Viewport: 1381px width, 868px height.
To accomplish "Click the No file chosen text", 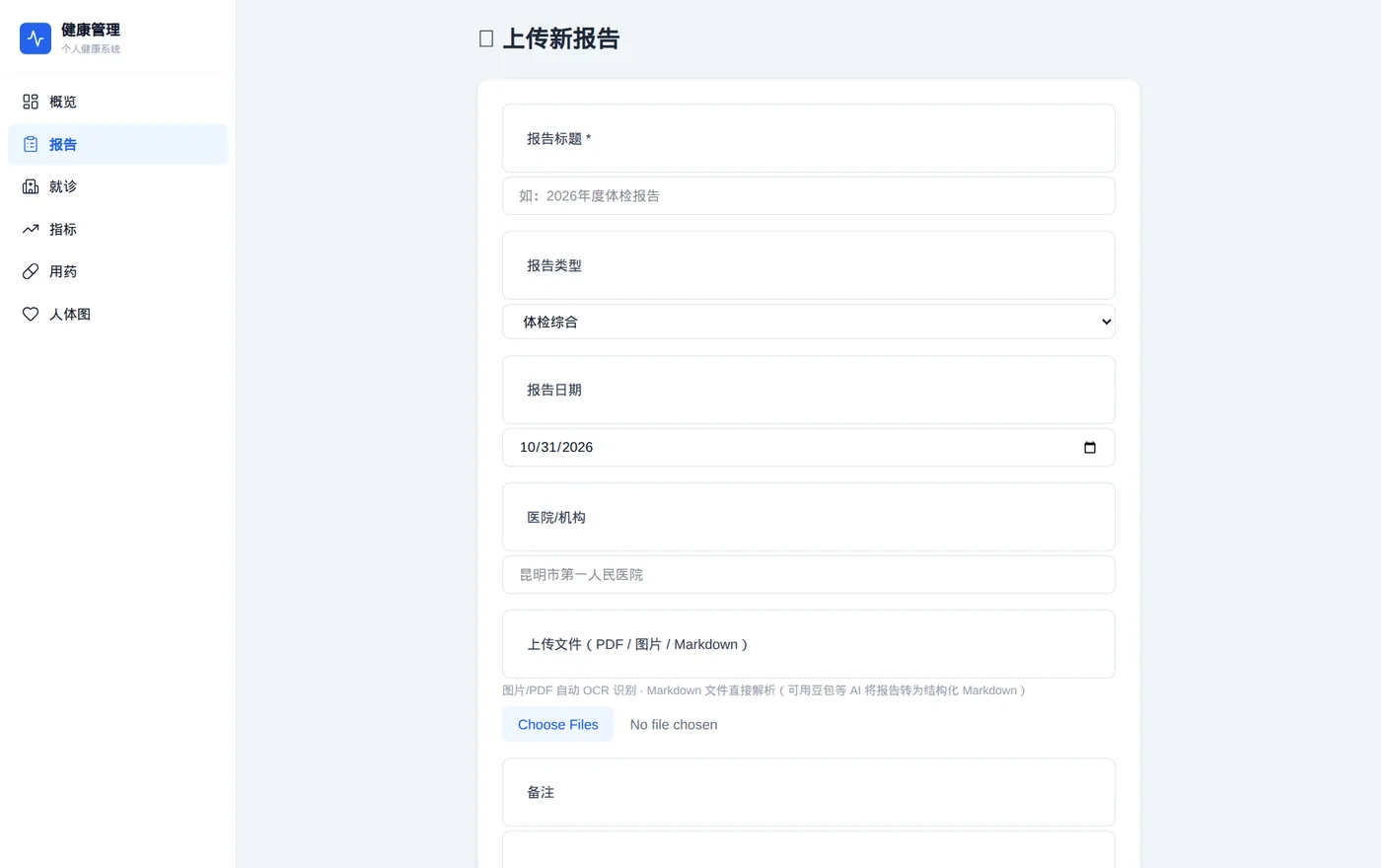I will point(674,724).
